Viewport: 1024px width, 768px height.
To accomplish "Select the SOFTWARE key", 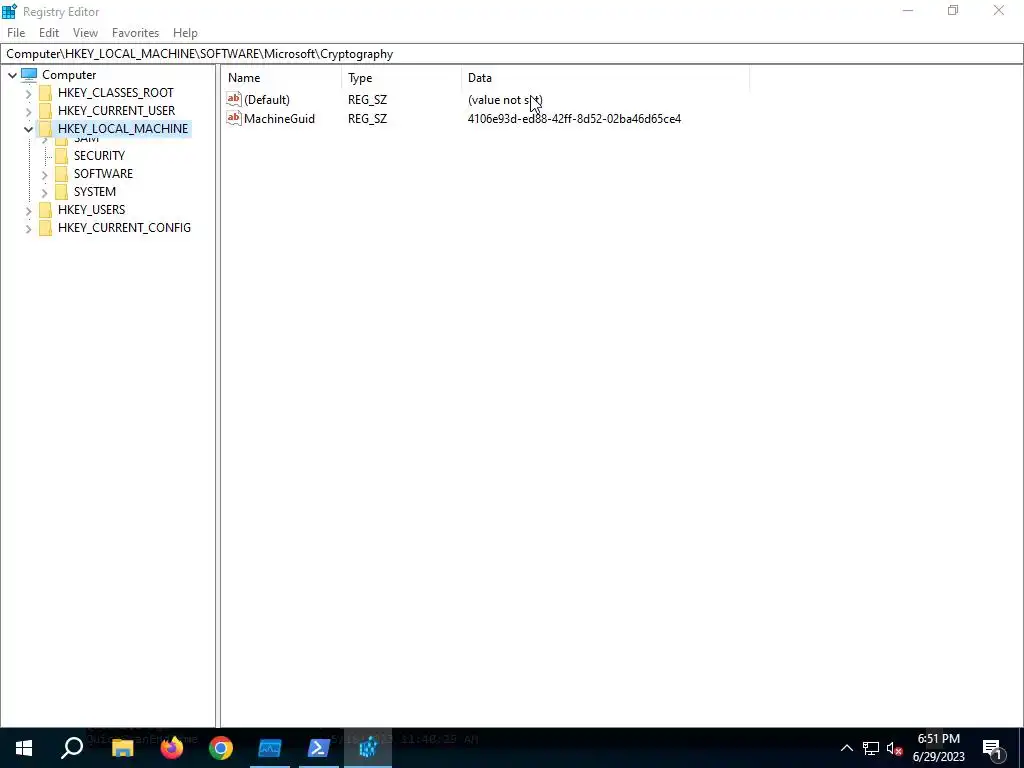I will click(103, 174).
